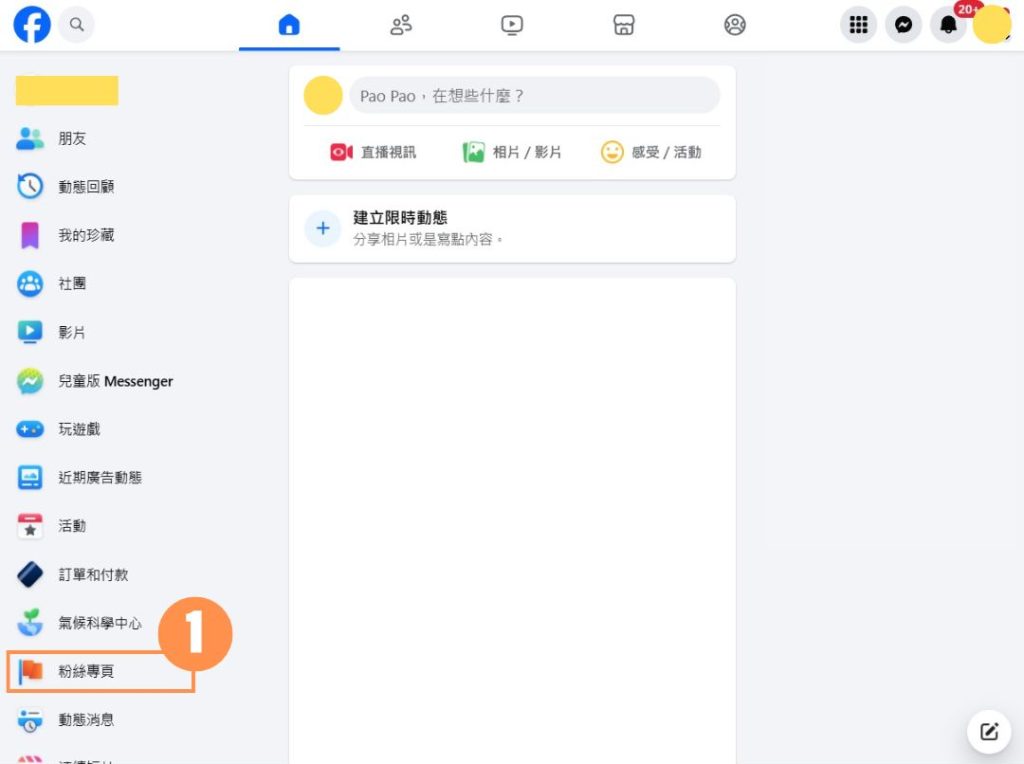Open the Groups tab in top bar

pyautogui.click(x=735, y=25)
